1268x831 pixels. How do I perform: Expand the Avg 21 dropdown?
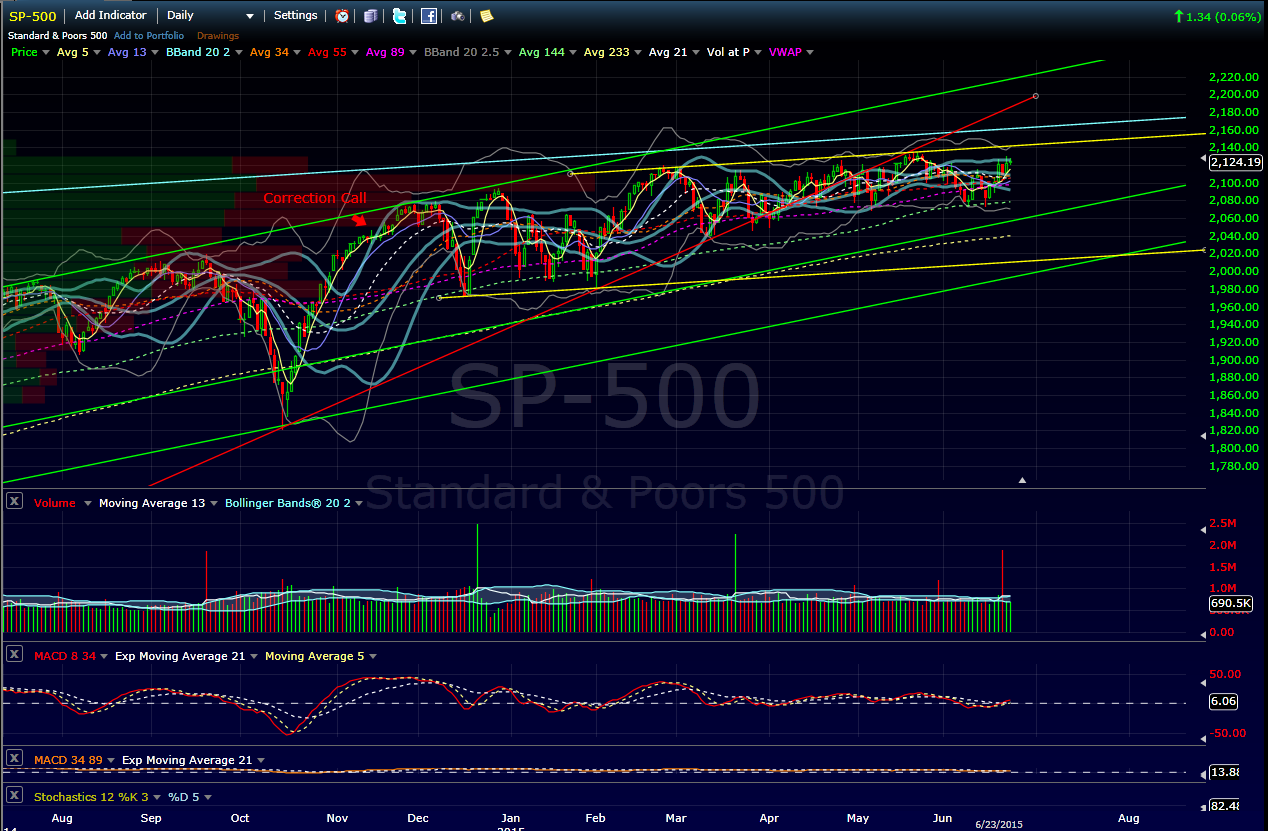click(696, 52)
